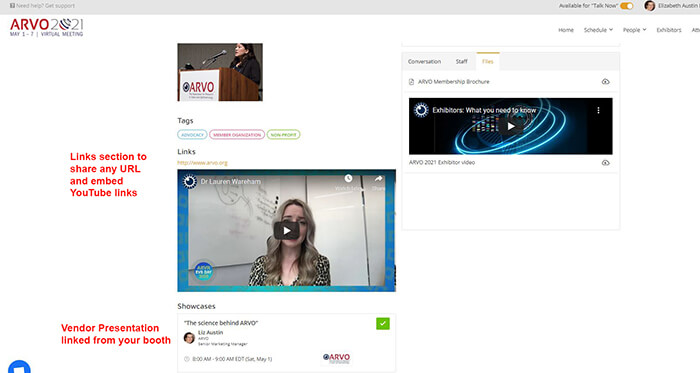
Task: Open the chat bubble widget
Action: click(x=19, y=367)
